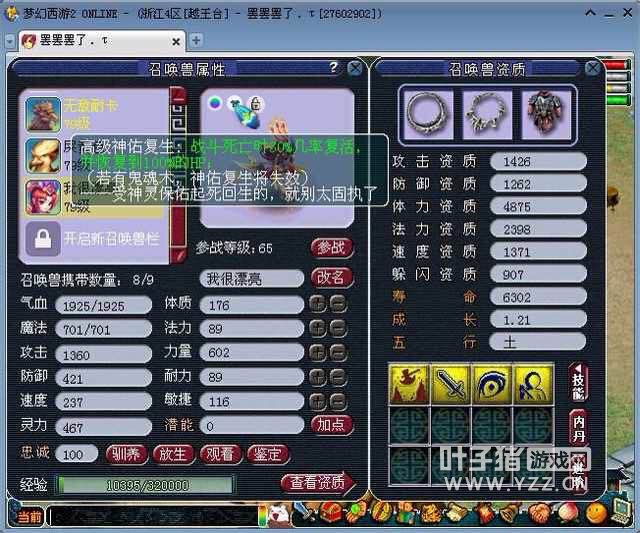Click the 改名 rename button

[x=331, y=278]
